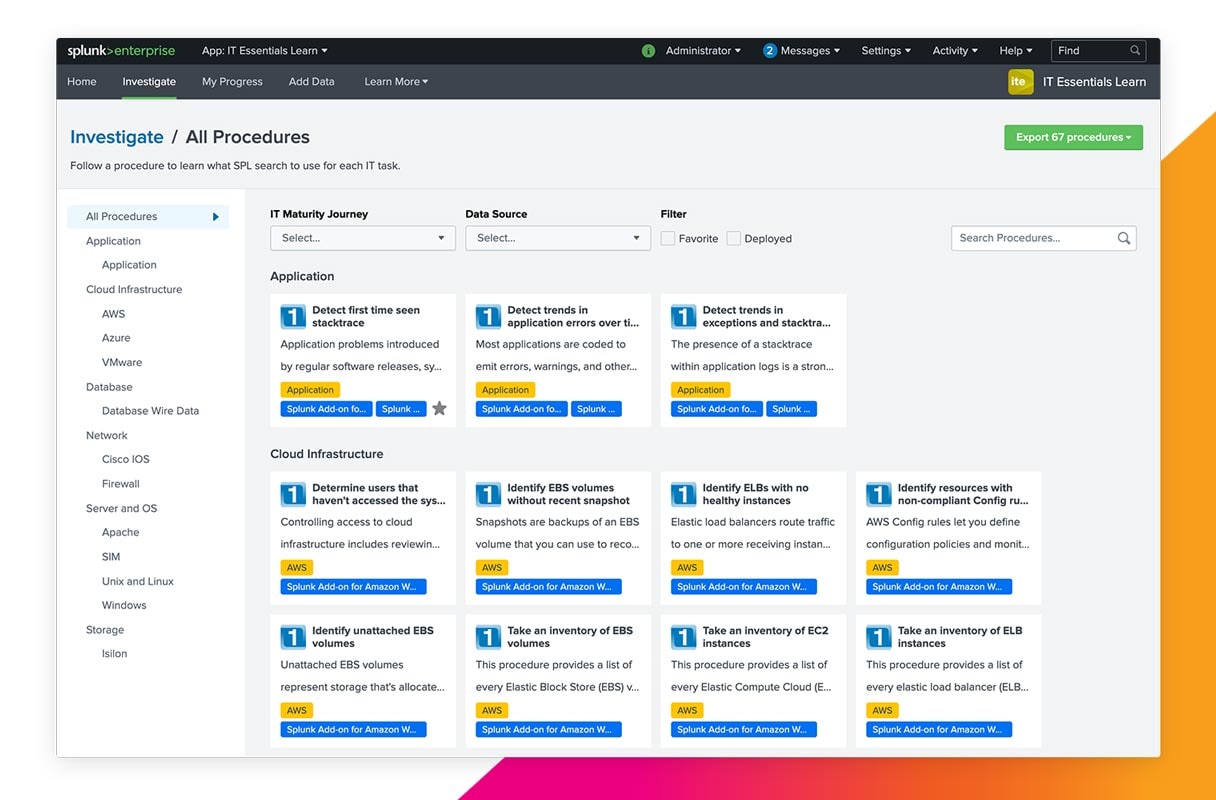The image size is (1216, 800).
Task: Click IT Essentials Learn app title
Action: pyautogui.click(x=1094, y=82)
